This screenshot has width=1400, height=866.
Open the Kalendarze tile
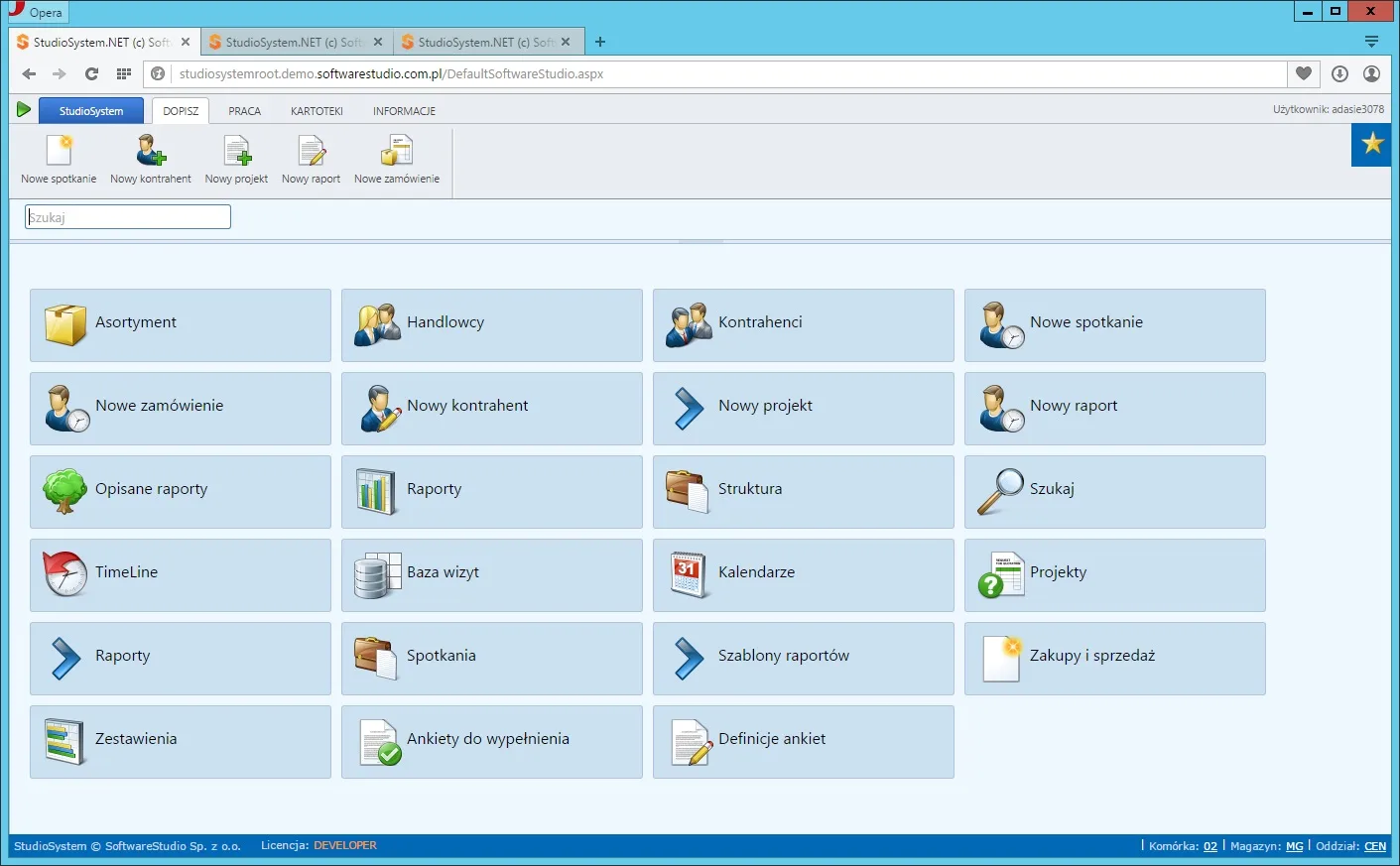[x=804, y=575]
